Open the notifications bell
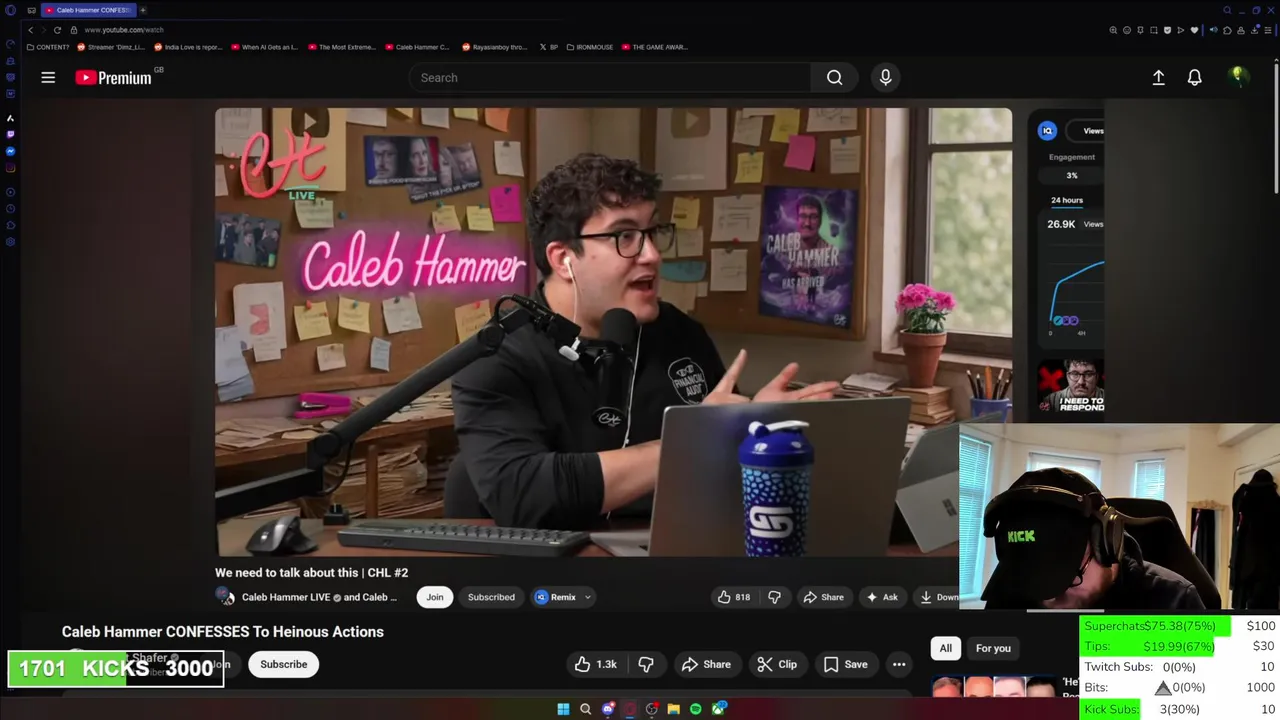 pyautogui.click(x=1194, y=77)
